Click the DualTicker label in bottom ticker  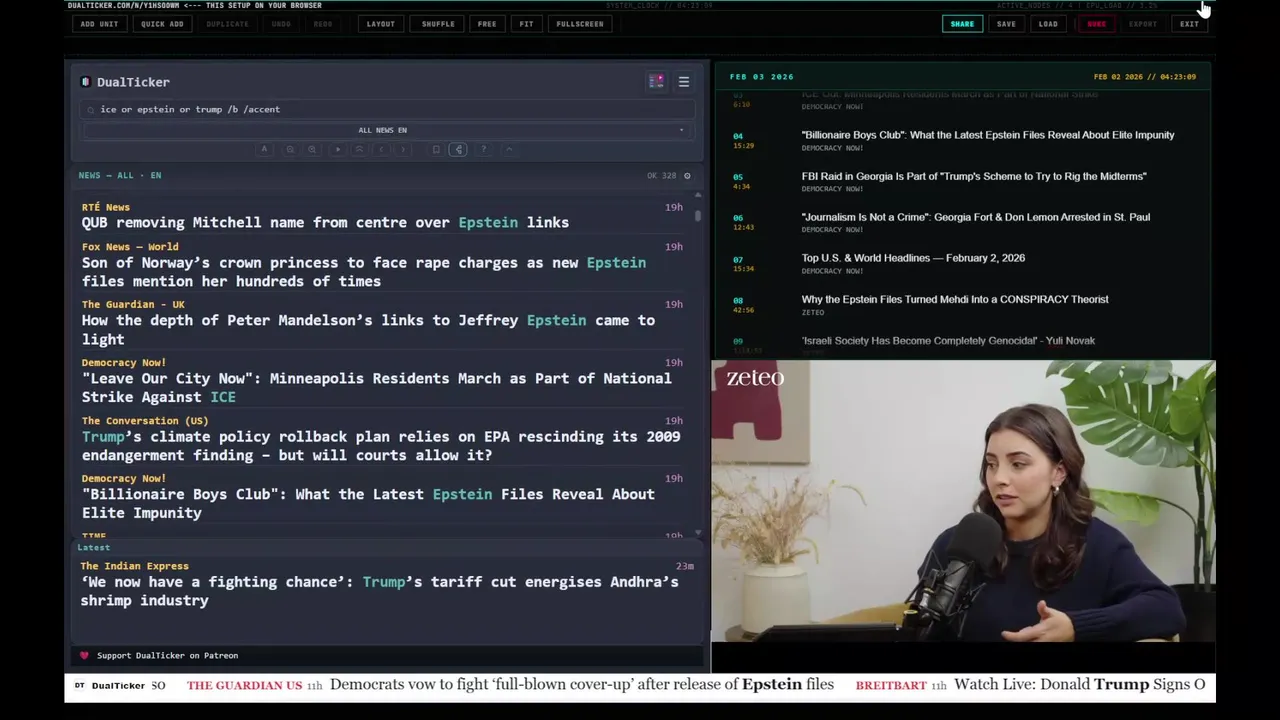coord(118,686)
